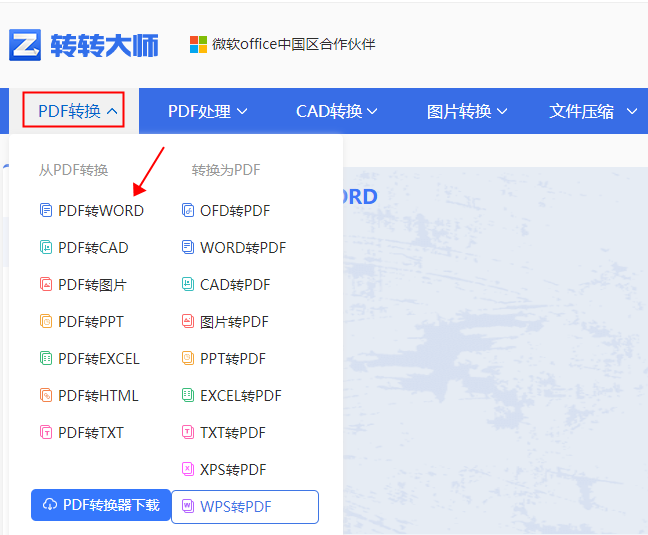Image resolution: width=648 pixels, height=535 pixels.
Task: Choose PDF转PPT conversion
Action: [81, 321]
